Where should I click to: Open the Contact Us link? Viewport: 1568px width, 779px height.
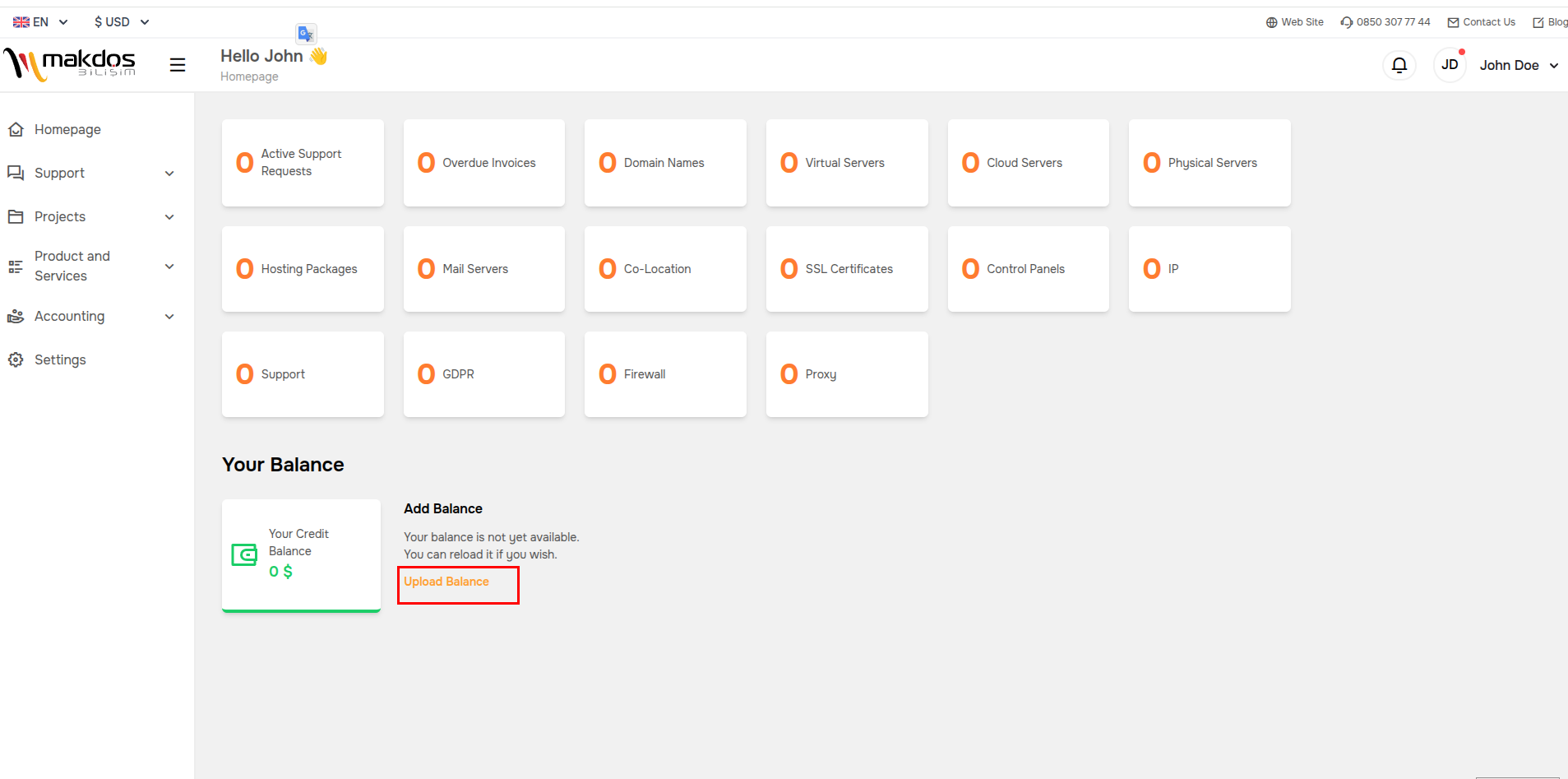1482,22
